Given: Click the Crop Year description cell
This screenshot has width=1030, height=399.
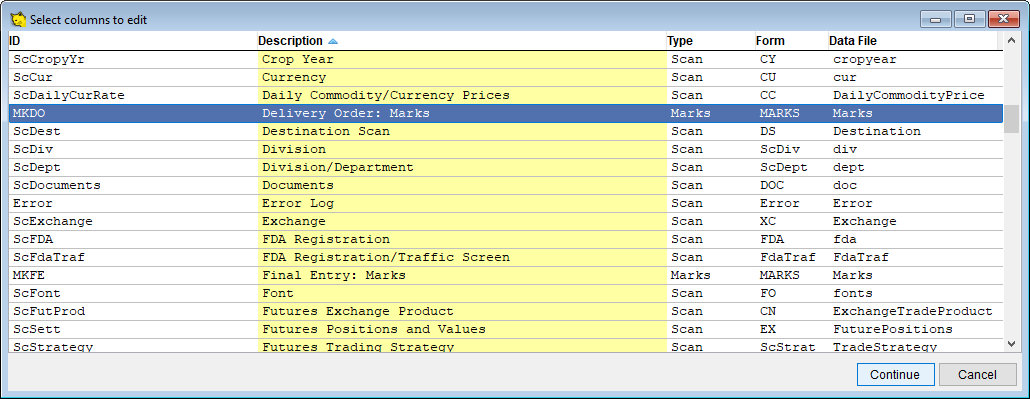Looking at the screenshot, I should tap(462, 59).
